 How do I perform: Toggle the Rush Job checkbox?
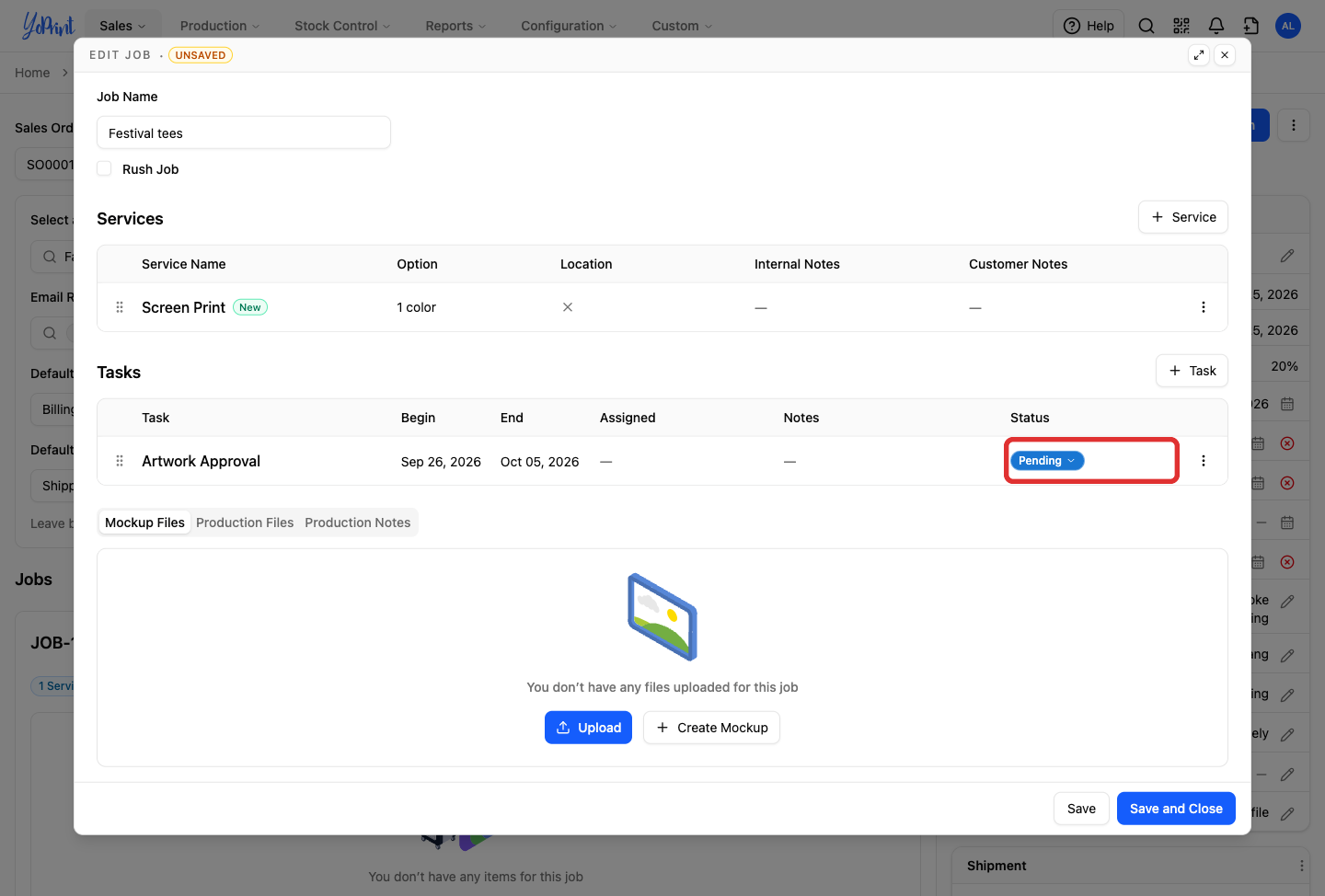pyautogui.click(x=104, y=168)
